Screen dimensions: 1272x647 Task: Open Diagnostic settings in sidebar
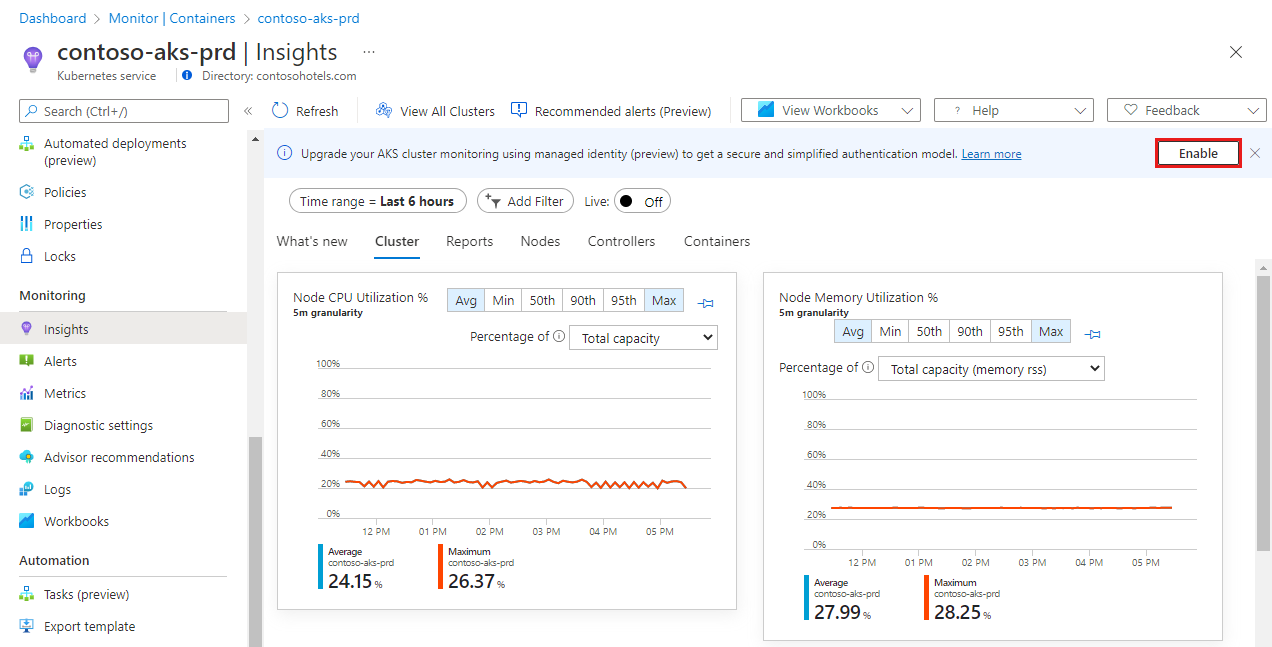(98, 425)
